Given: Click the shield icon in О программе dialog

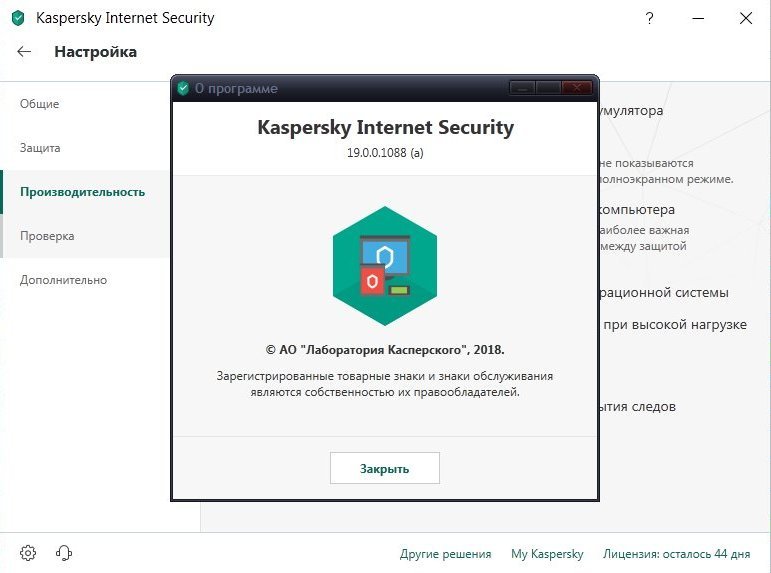Looking at the screenshot, I should click(183, 89).
